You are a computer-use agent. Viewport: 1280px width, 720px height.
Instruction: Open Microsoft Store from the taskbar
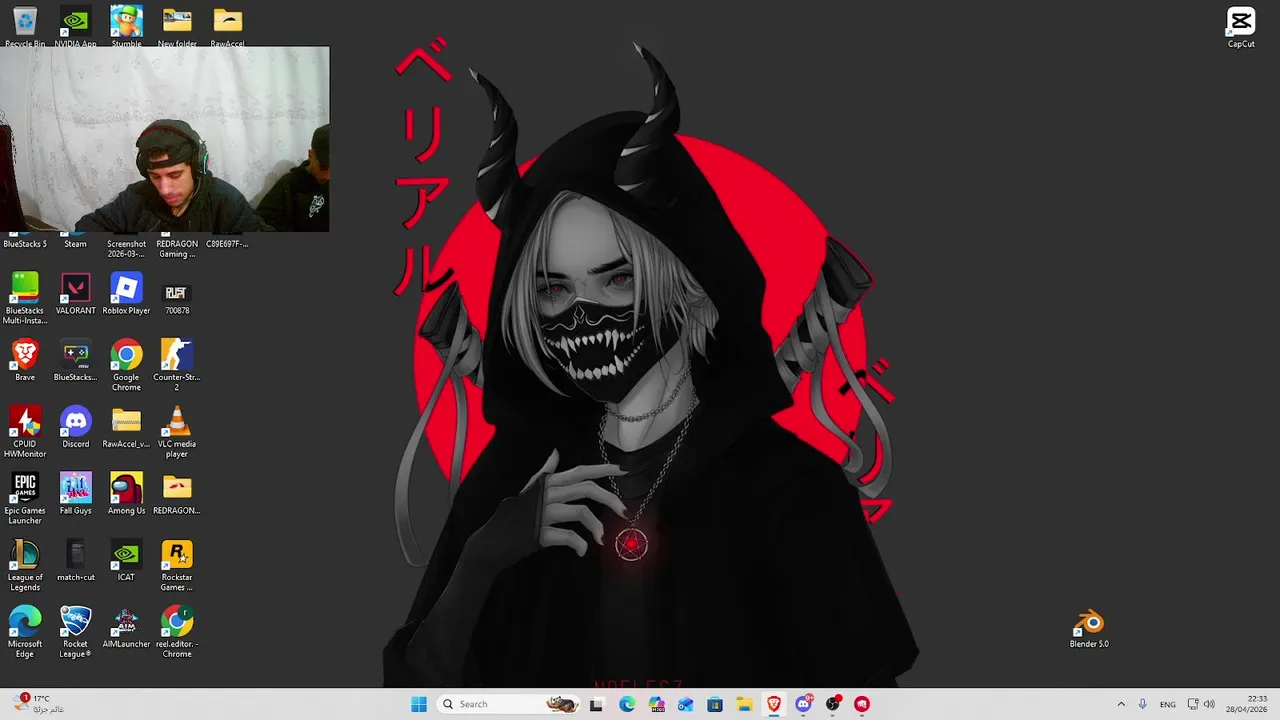click(x=715, y=704)
